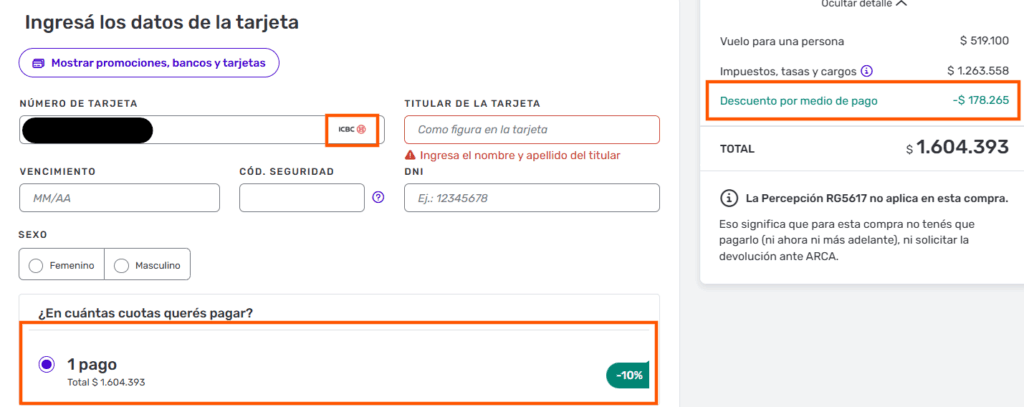Click the info icon beside Percepción RG5617
Image resolution: width=1024 pixels, height=407 pixels.
tap(729, 196)
